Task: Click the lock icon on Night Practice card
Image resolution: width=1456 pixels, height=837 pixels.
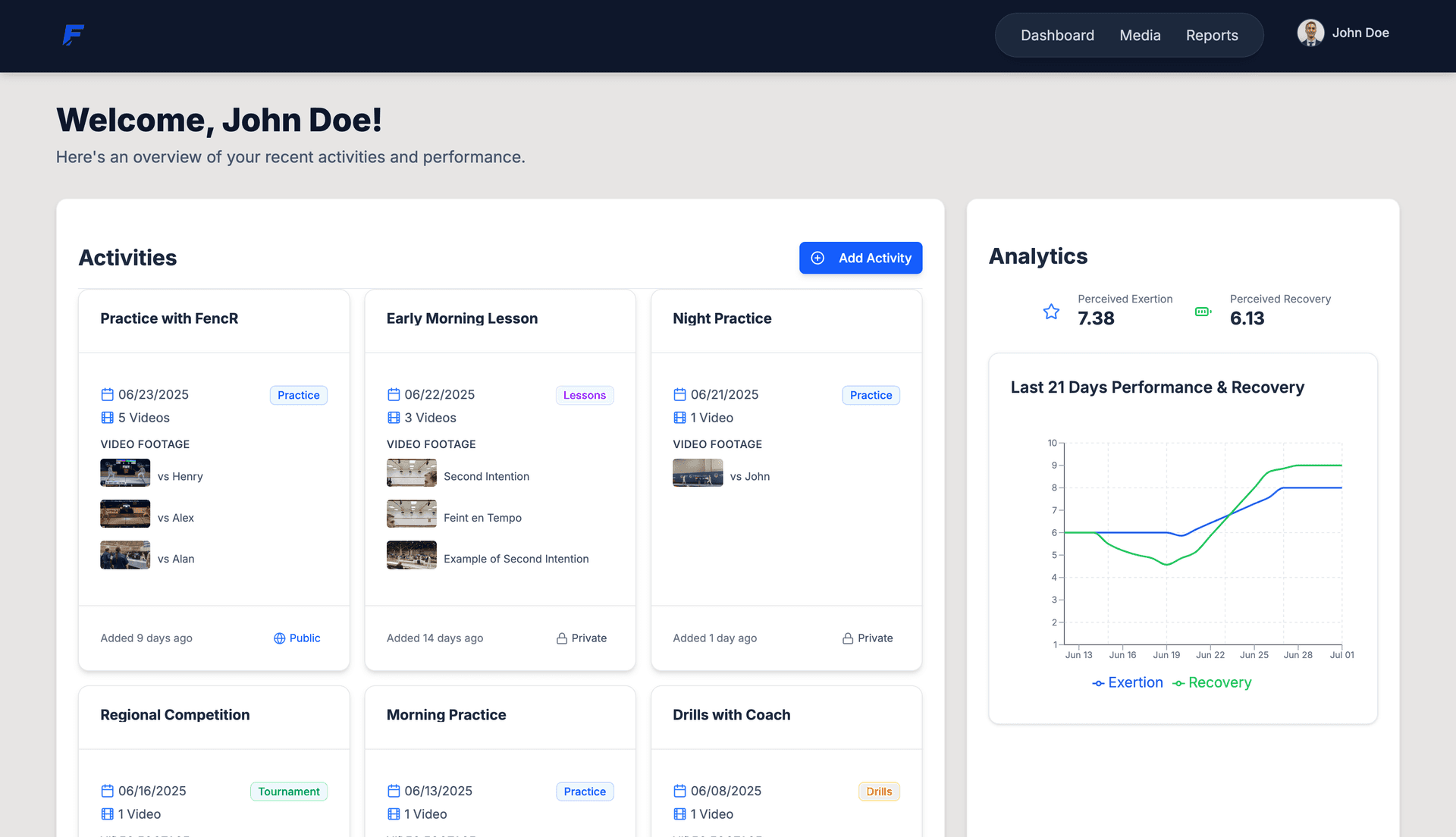Action: tap(848, 638)
